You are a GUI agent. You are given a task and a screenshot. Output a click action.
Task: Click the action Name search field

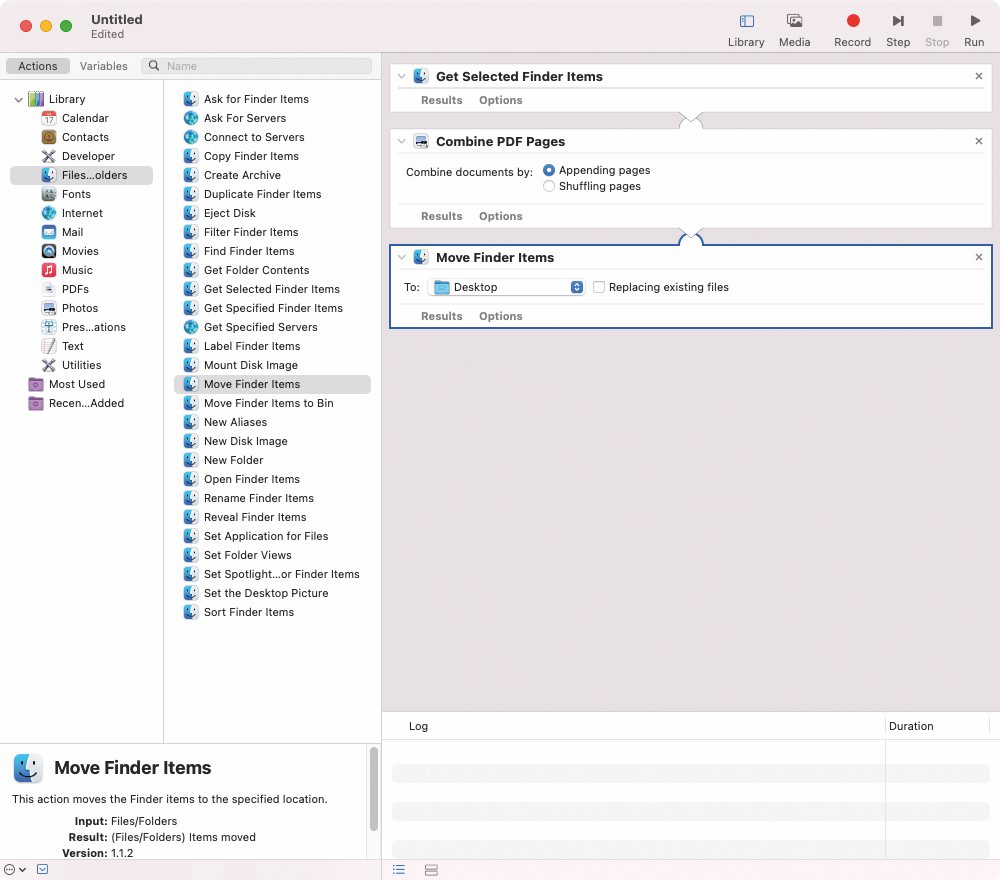pos(256,66)
